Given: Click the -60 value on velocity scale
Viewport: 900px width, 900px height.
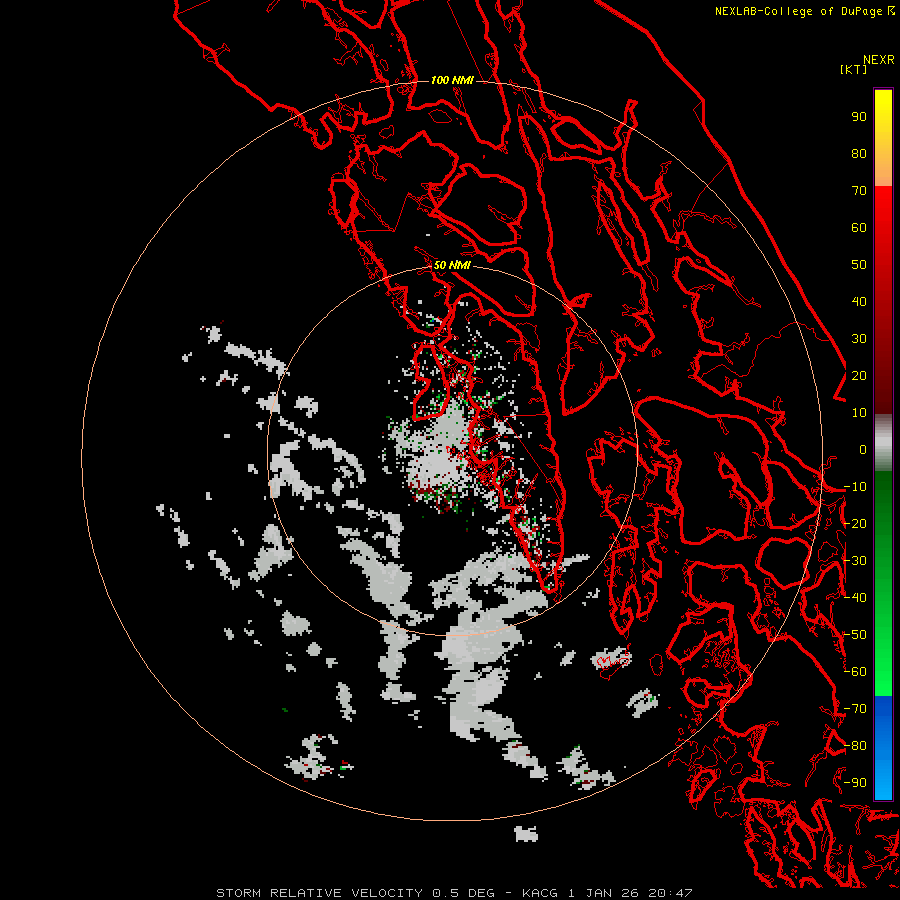Looking at the screenshot, I should coord(855,672).
